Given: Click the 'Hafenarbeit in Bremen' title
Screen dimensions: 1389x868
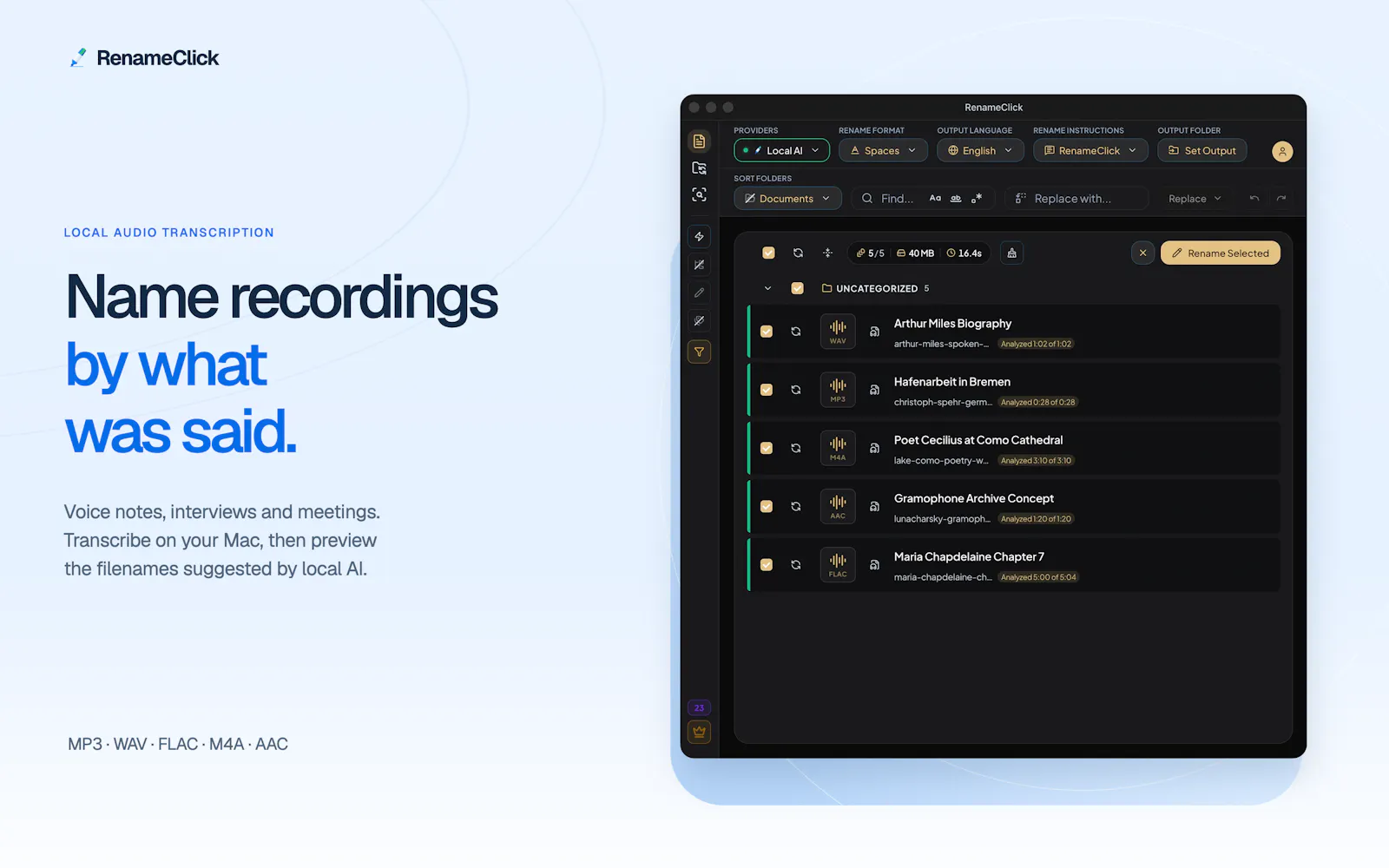Looking at the screenshot, I should pos(952,382).
